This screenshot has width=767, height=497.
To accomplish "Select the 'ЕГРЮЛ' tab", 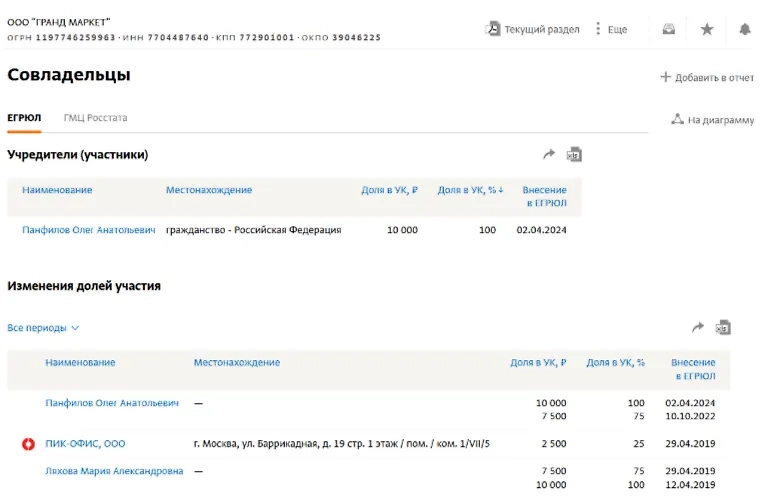I will (x=24, y=118).
